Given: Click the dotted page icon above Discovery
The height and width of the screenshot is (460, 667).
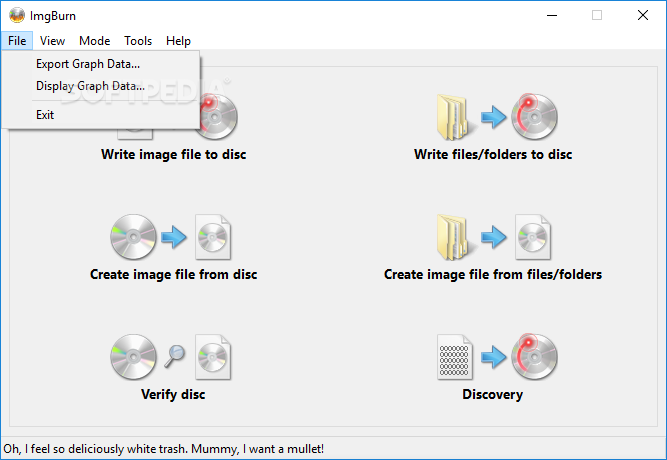Looking at the screenshot, I should 455,357.
